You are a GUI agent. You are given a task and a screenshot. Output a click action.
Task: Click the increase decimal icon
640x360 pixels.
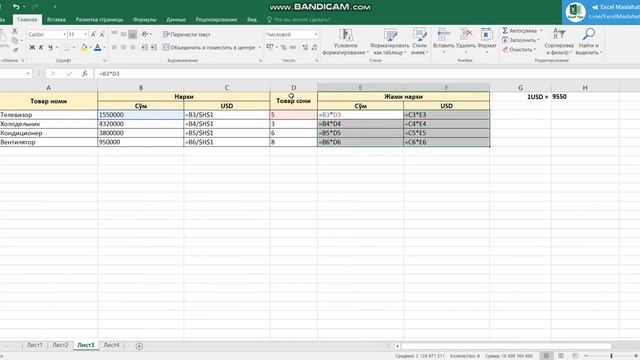305,48
